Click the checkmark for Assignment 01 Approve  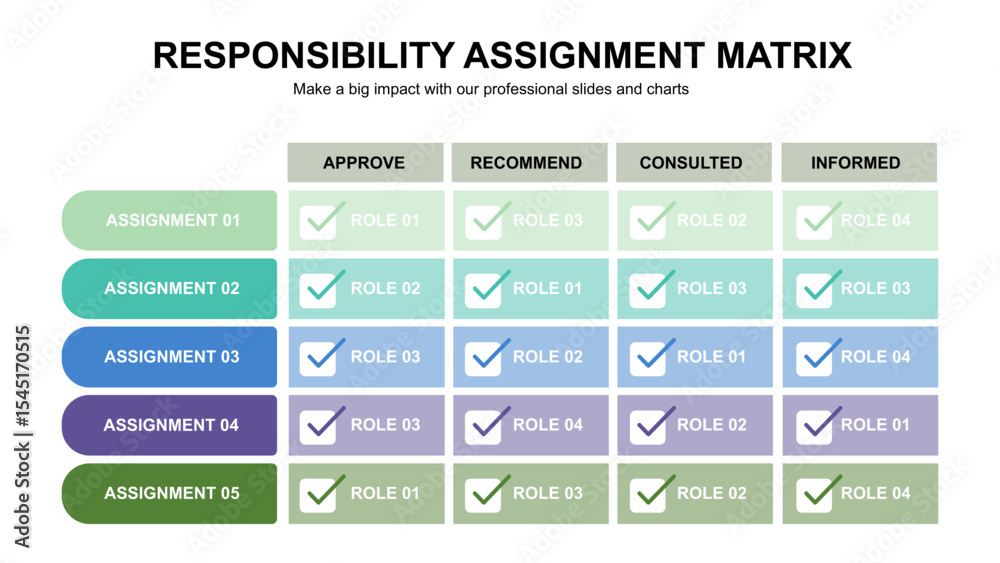pos(322,219)
